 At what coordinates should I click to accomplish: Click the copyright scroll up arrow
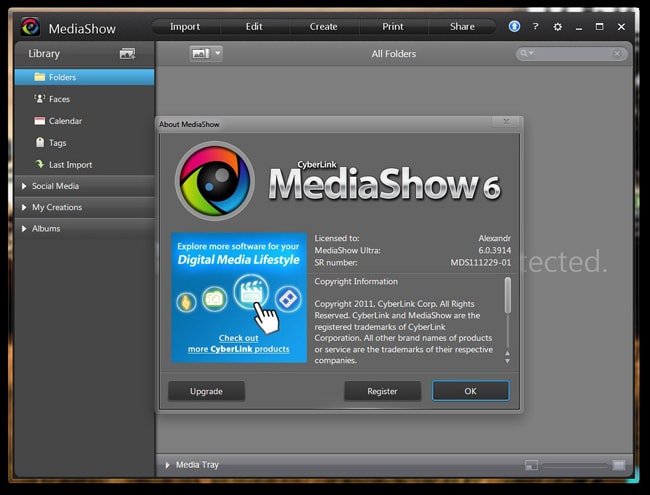tap(507, 353)
